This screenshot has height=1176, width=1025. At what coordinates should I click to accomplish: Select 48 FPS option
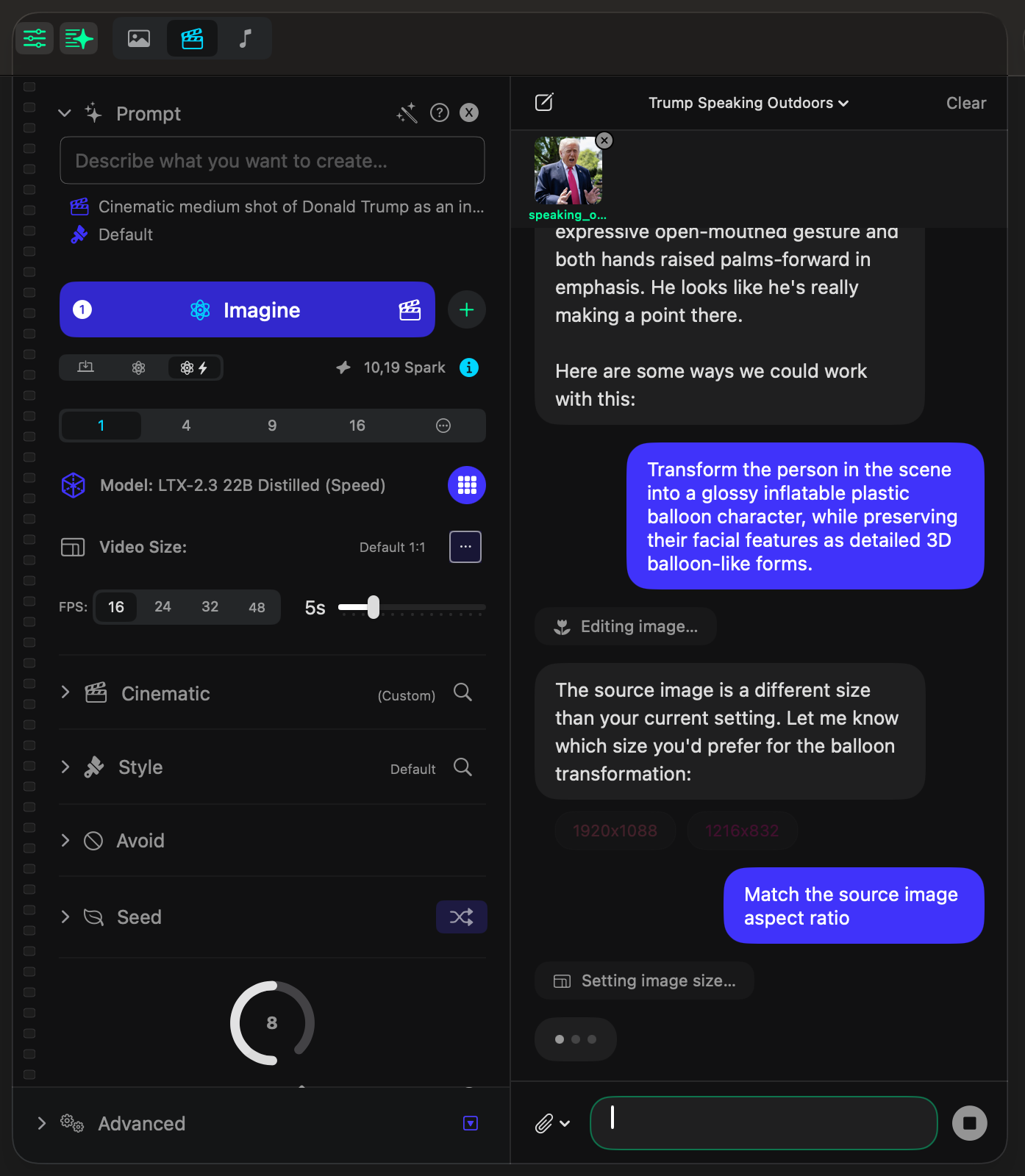tap(257, 607)
